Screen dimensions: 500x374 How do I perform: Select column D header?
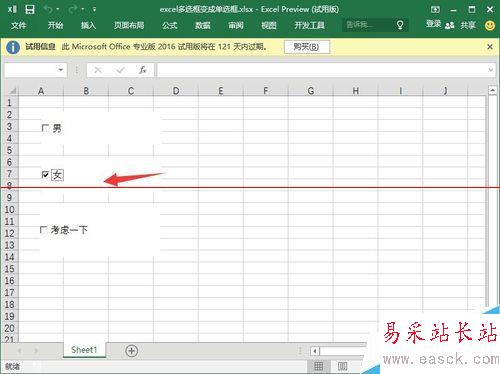[x=176, y=91]
